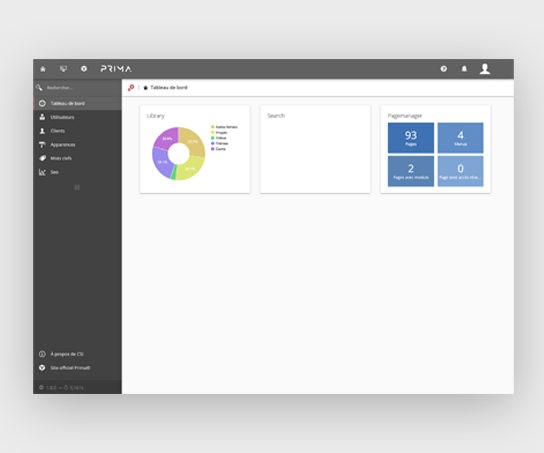Open the user profile avatar menu
This screenshot has width=544, height=453.
pyautogui.click(x=485, y=69)
